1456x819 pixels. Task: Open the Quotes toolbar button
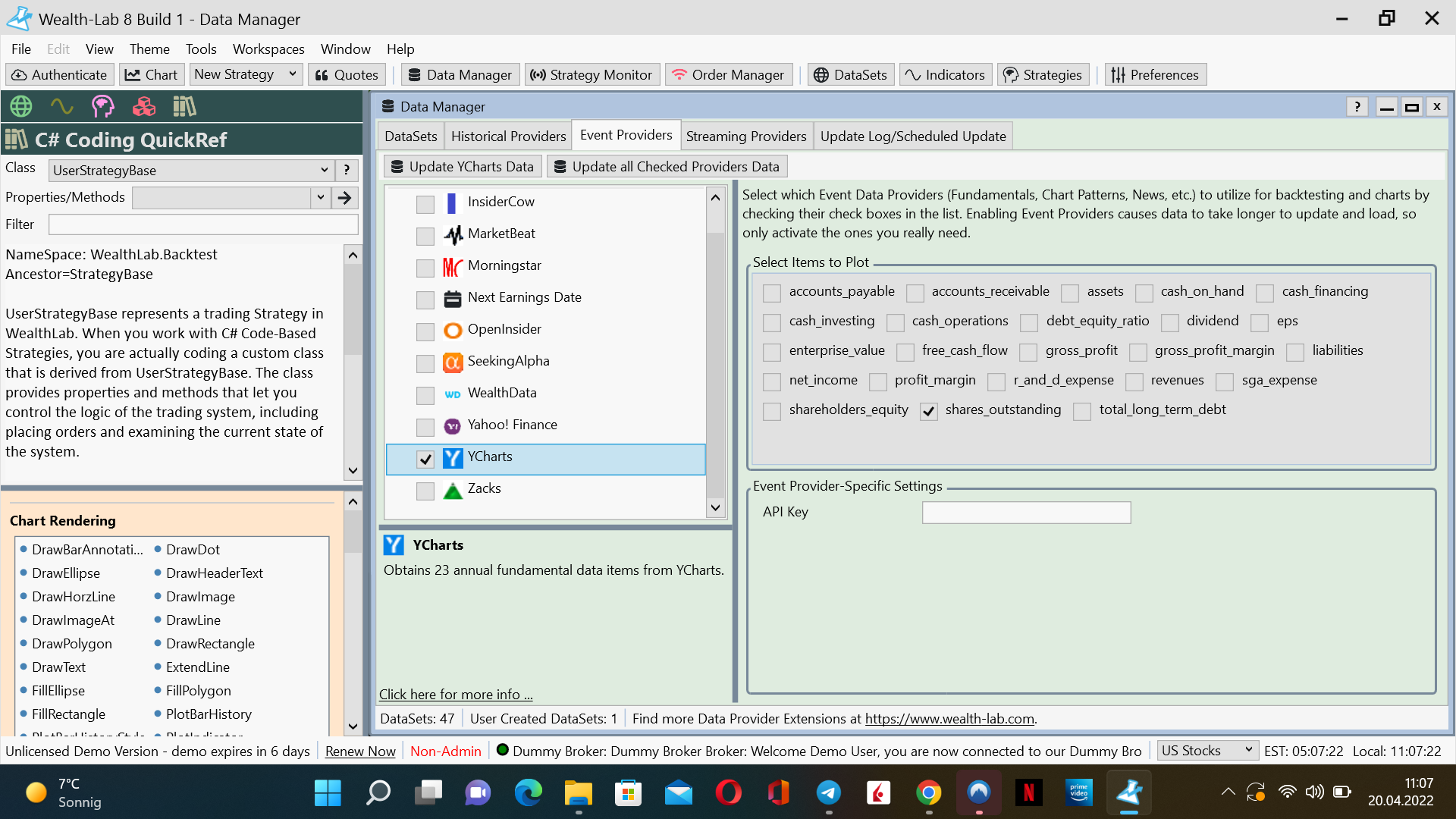(x=347, y=74)
